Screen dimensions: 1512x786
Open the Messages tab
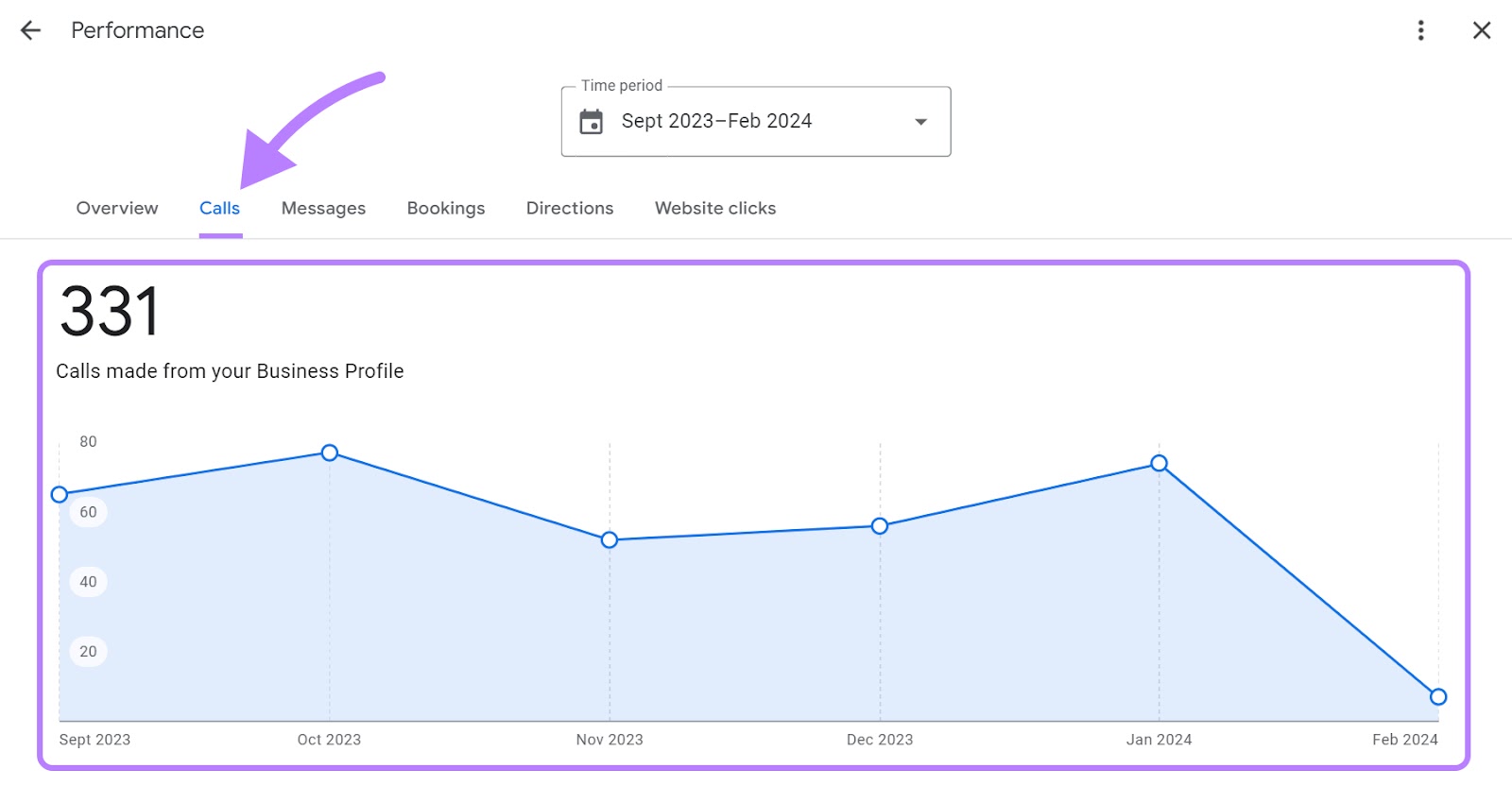coord(323,208)
